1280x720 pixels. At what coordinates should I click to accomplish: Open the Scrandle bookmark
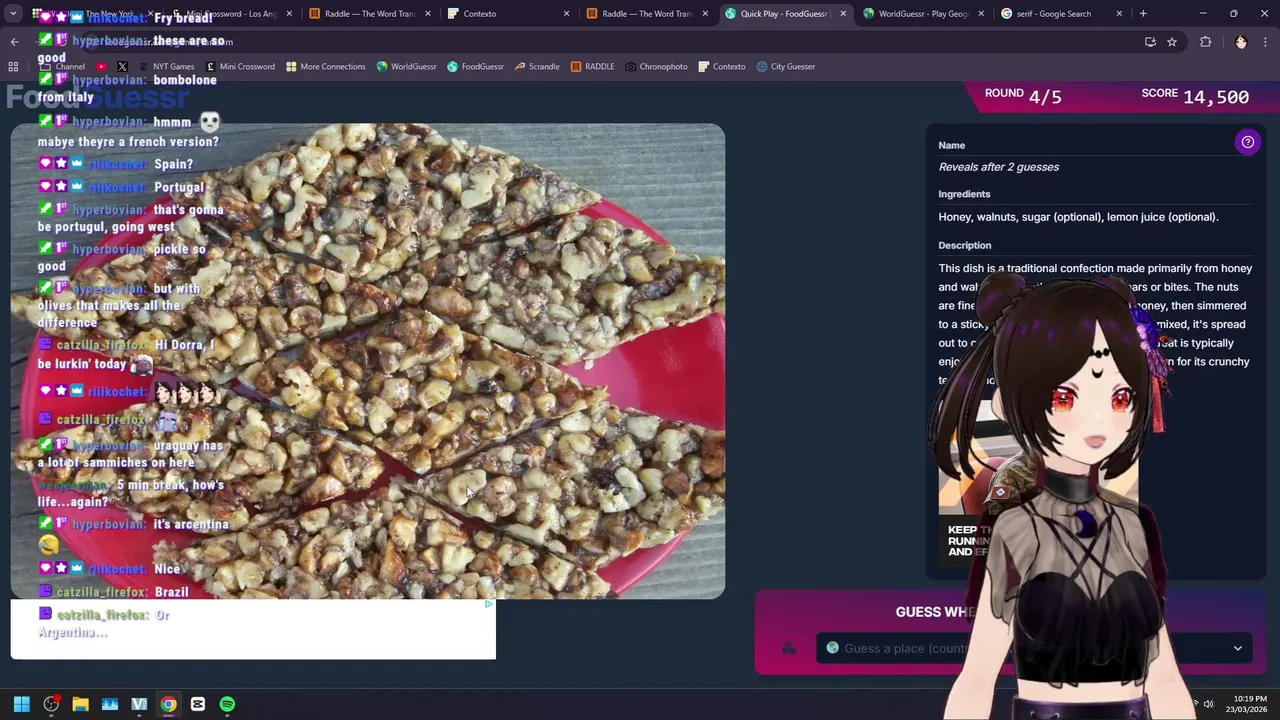tap(536, 66)
